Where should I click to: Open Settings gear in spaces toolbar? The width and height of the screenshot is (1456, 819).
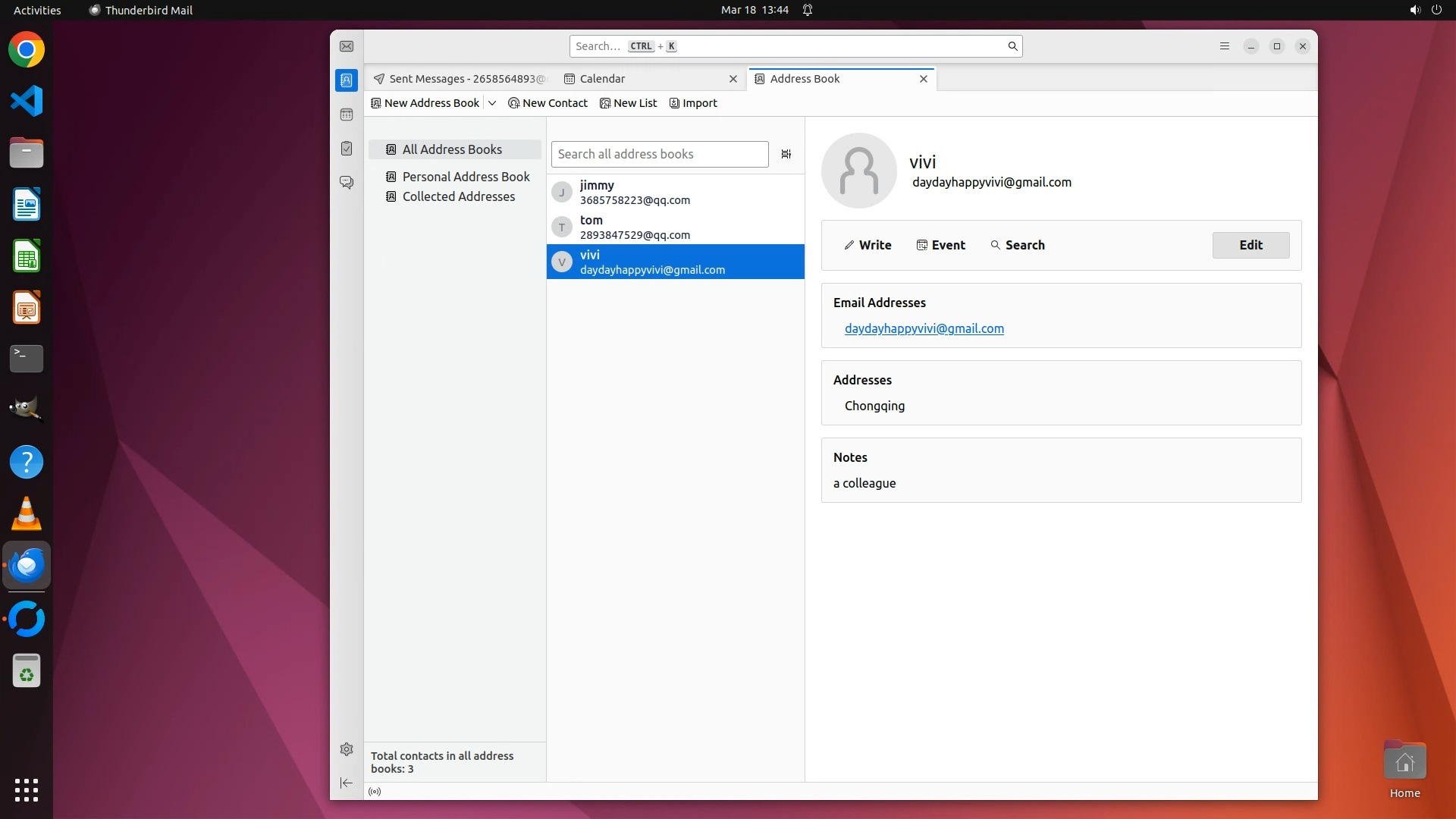(x=347, y=749)
